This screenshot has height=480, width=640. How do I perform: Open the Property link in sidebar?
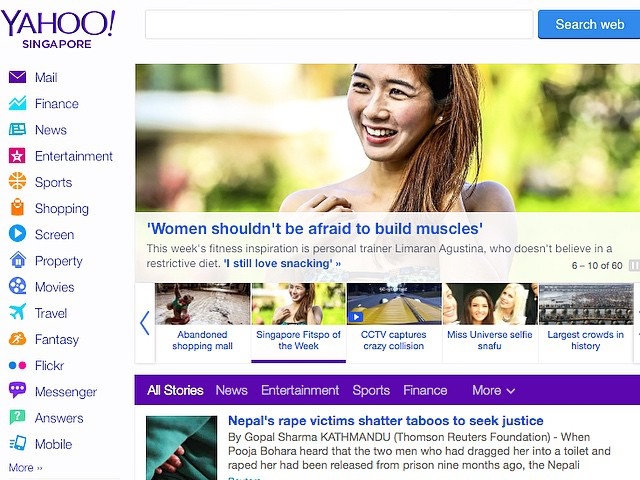tap(58, 261)
